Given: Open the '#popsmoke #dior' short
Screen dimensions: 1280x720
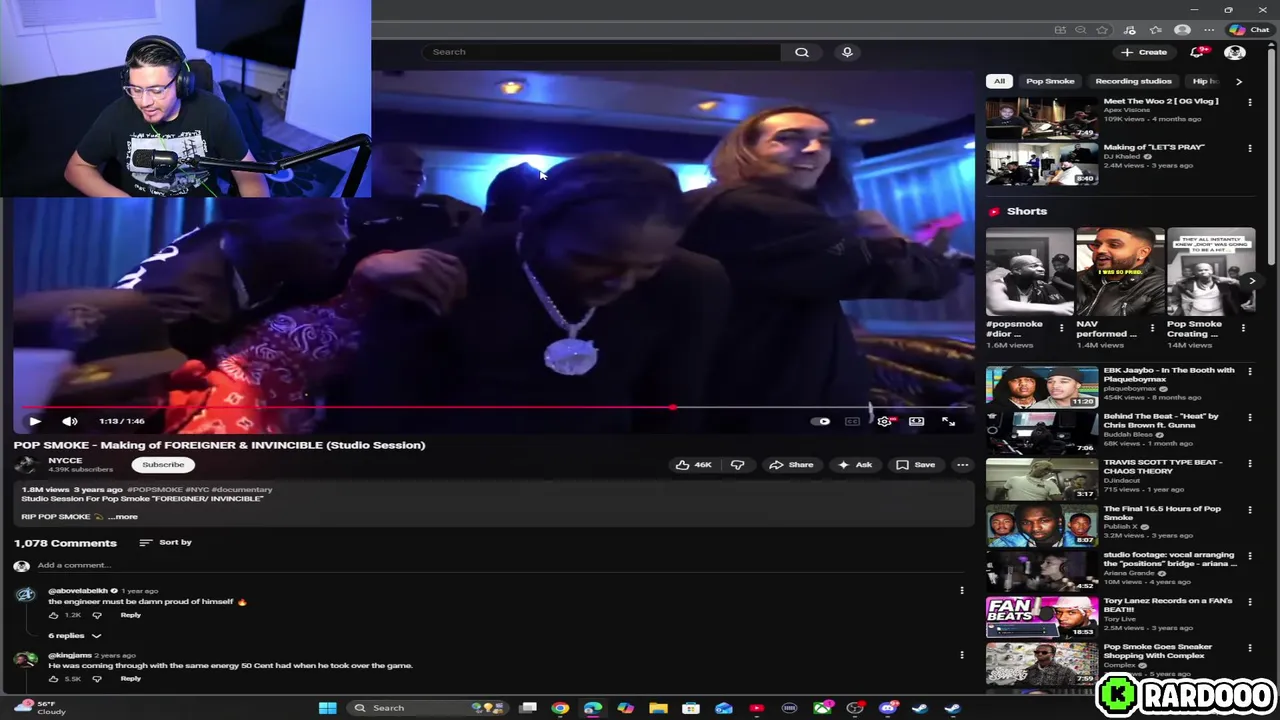Looking at the screenshot, I should [x=1029, y=272].
